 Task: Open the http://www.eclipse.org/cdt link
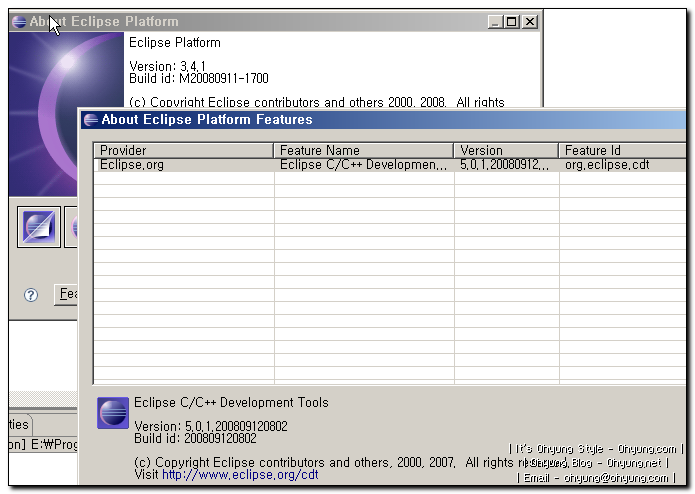tap(240, 475)
